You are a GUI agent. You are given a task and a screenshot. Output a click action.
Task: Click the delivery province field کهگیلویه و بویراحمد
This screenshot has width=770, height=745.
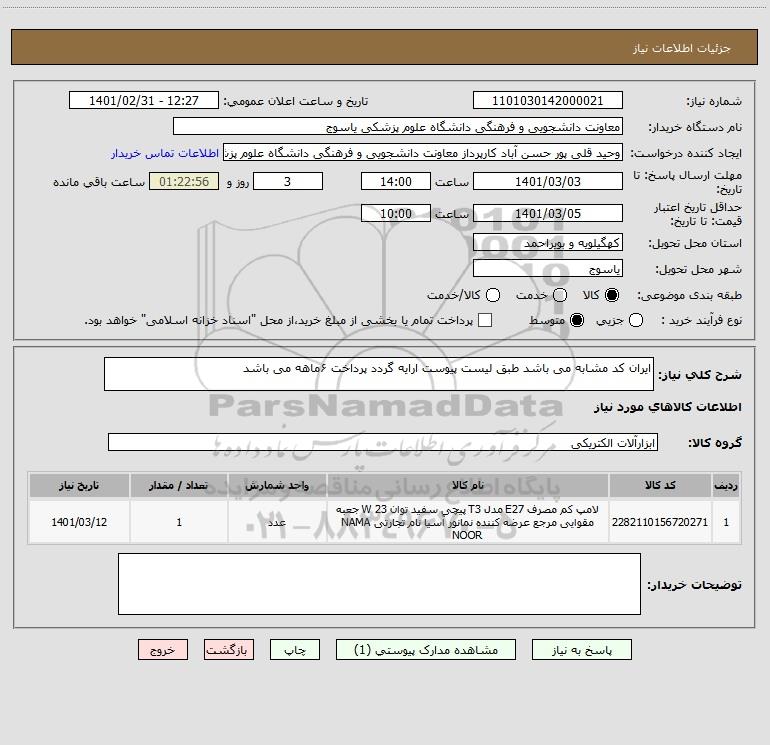click(x=548, y=243)
